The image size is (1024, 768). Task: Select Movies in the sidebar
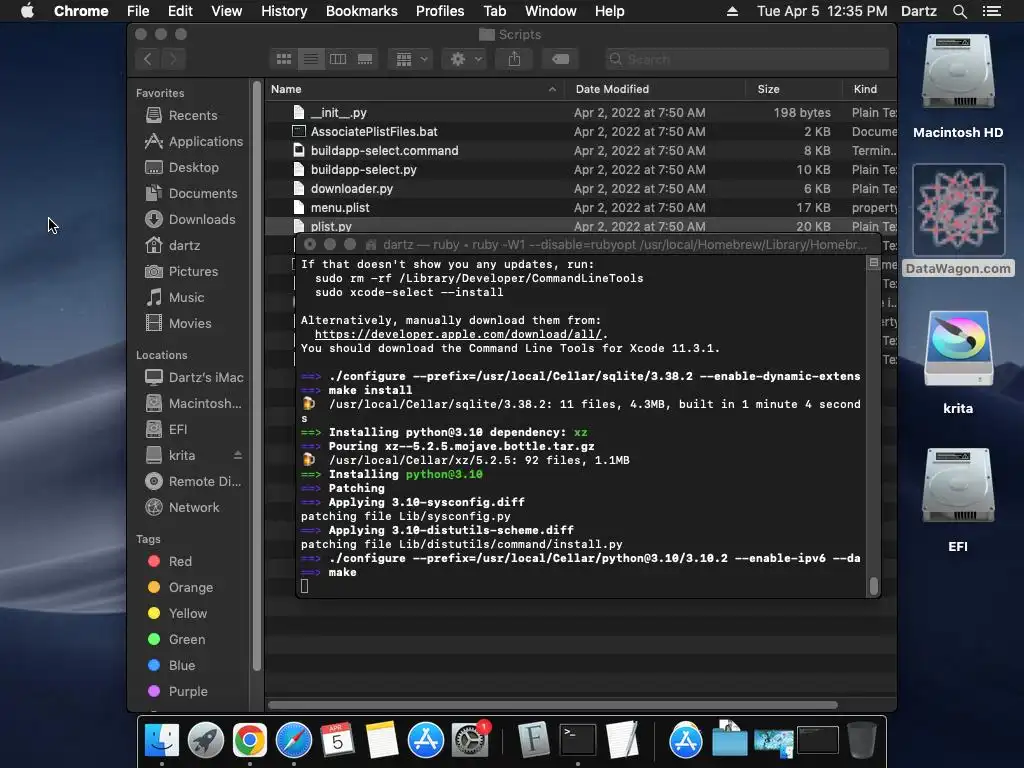(x=178, y=324)
